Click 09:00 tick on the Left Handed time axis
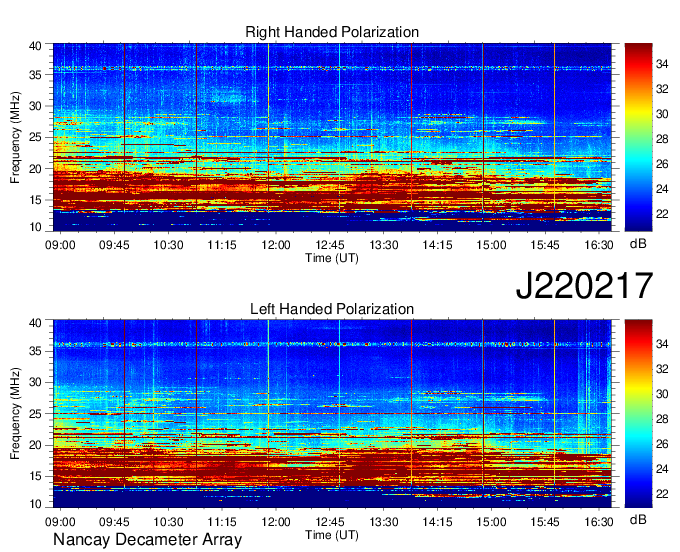 60,522
